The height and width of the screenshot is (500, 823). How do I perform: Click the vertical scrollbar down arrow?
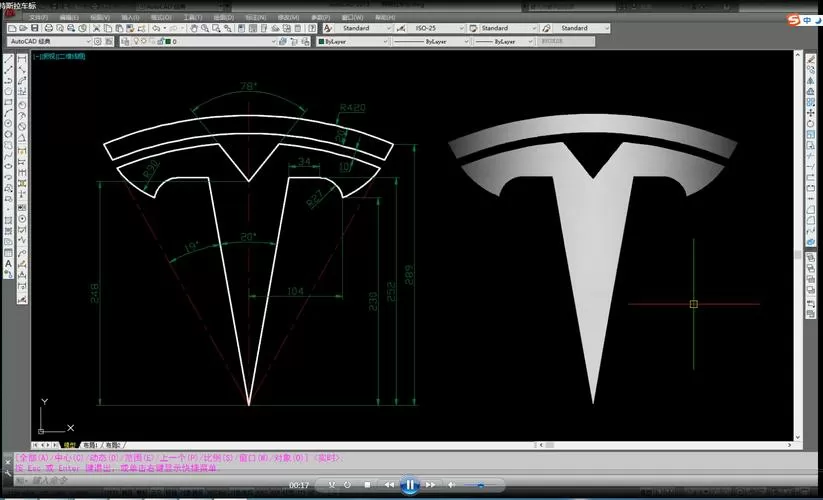(798, 437)
